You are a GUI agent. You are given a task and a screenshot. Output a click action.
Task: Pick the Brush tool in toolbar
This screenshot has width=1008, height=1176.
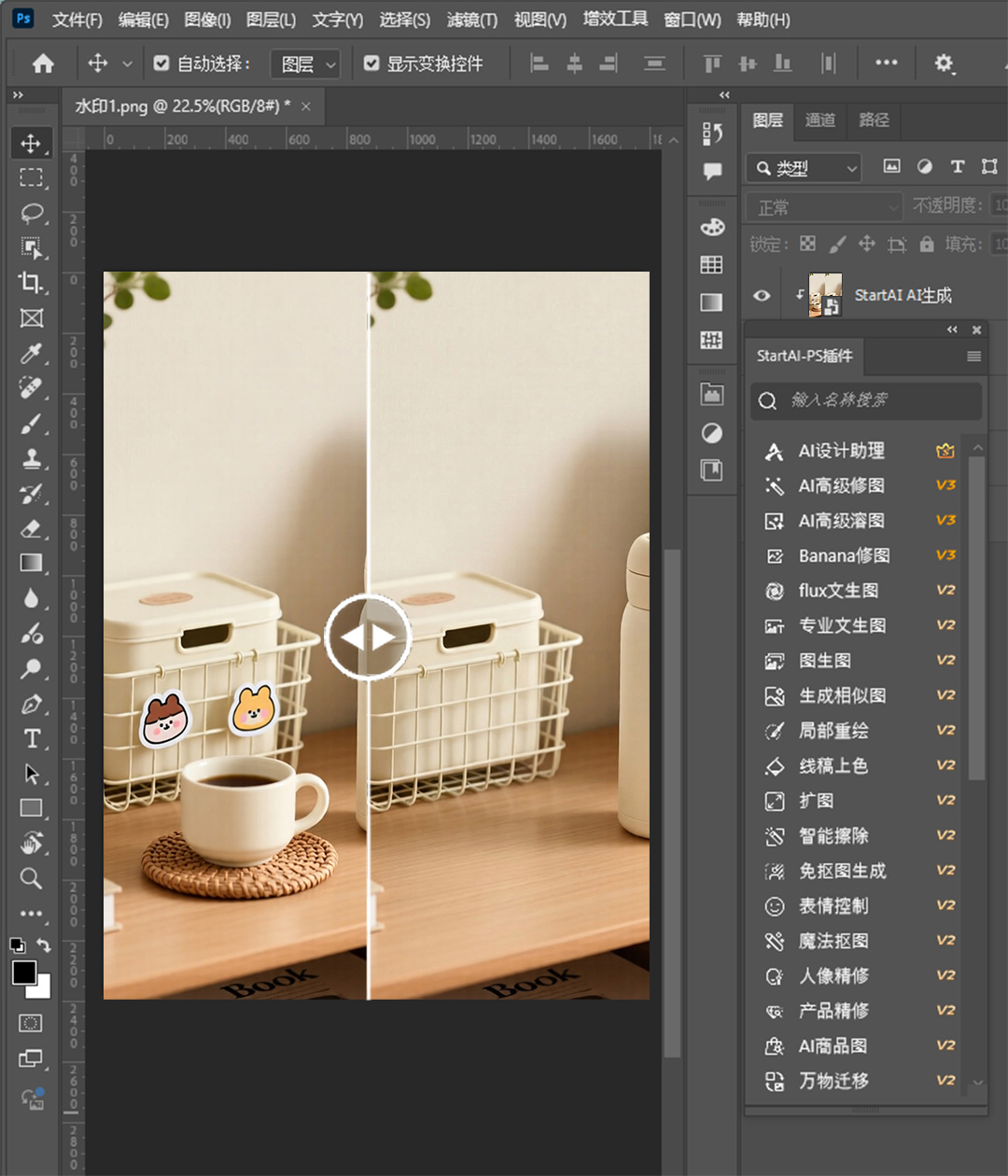point(32,424)
